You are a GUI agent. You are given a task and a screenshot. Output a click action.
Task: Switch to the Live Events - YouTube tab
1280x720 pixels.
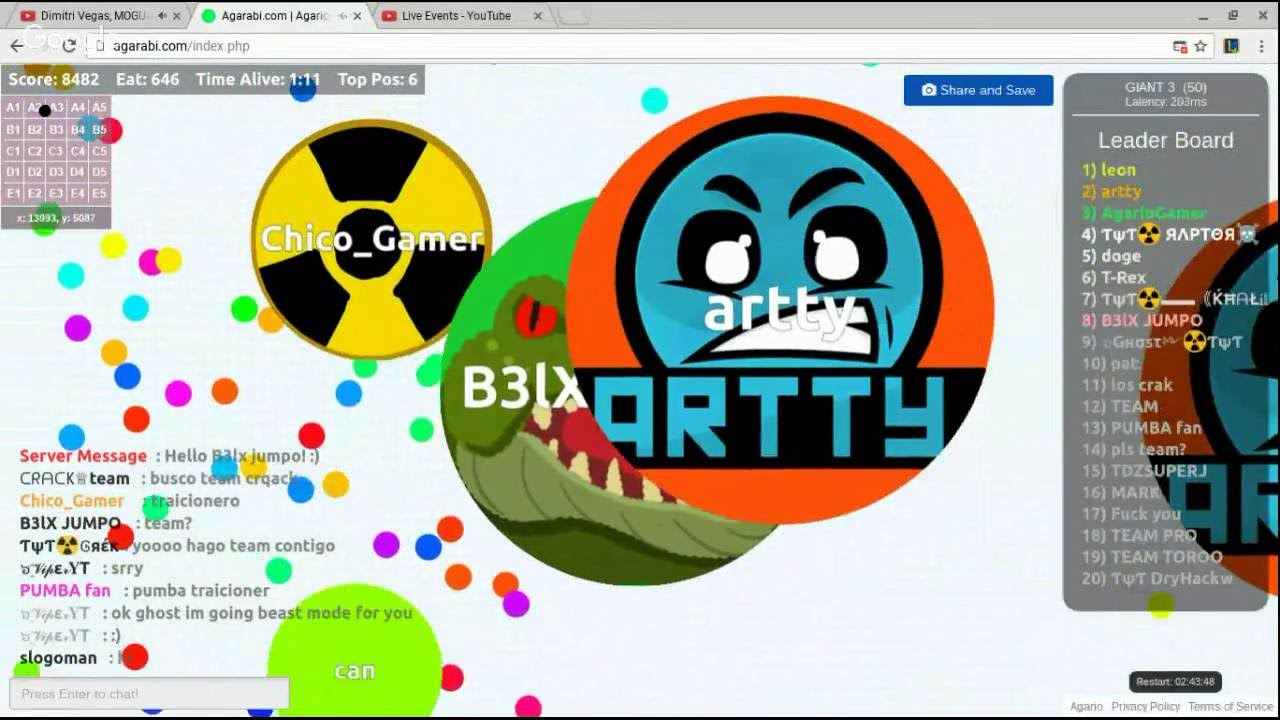click(456, 16)
